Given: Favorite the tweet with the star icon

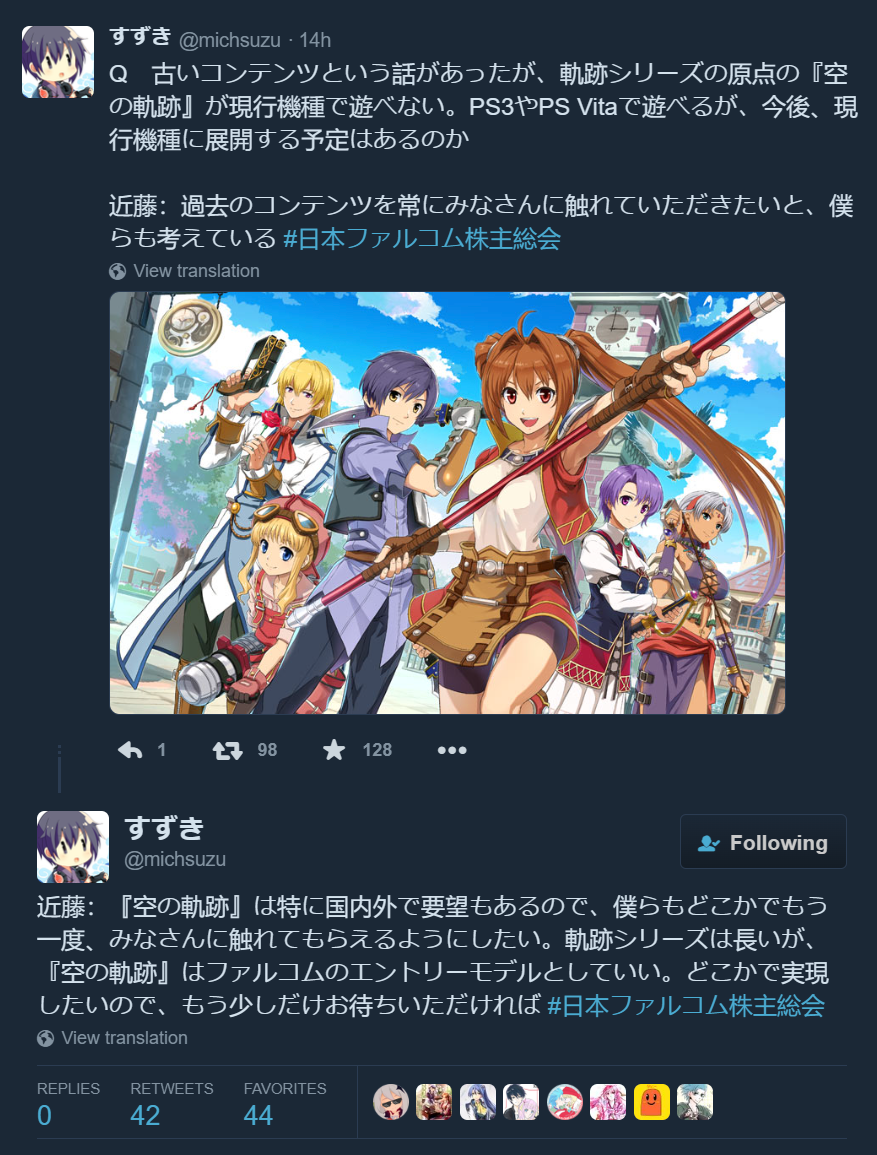Looking at the screenshot, I should point(334,750).
